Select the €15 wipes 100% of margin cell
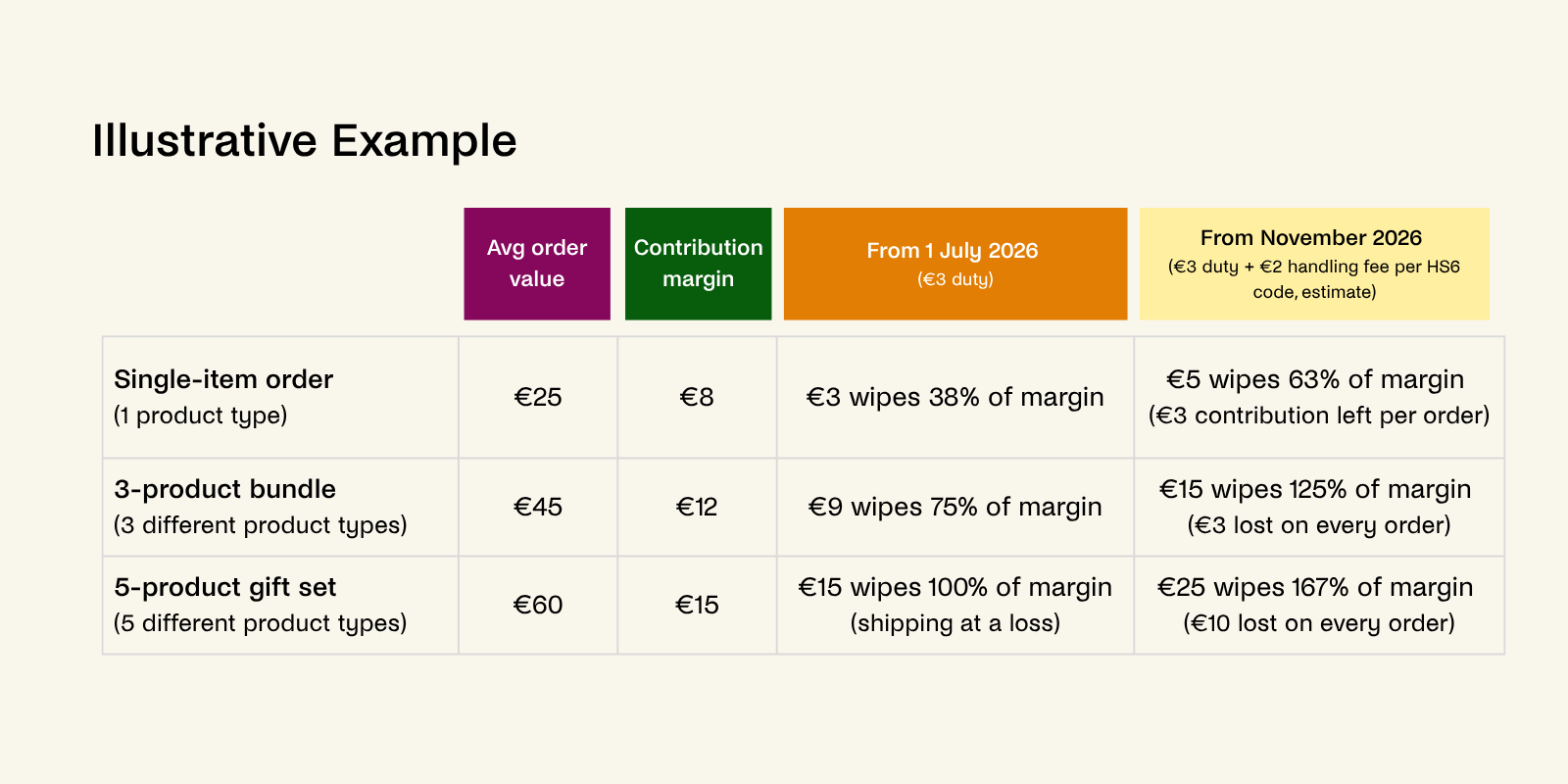Image resolution: width=1568 pixels, height=784 pixels. 955,605
